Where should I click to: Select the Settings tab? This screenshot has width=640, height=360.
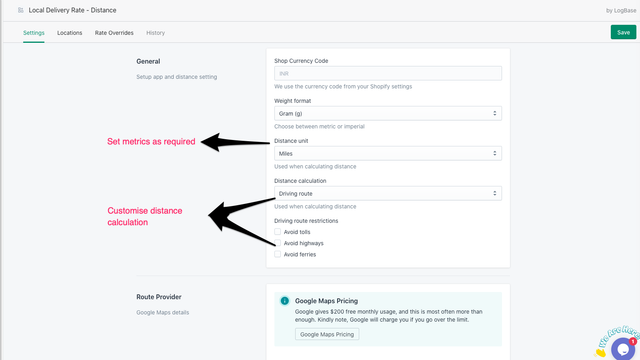(x=33, y=33)
